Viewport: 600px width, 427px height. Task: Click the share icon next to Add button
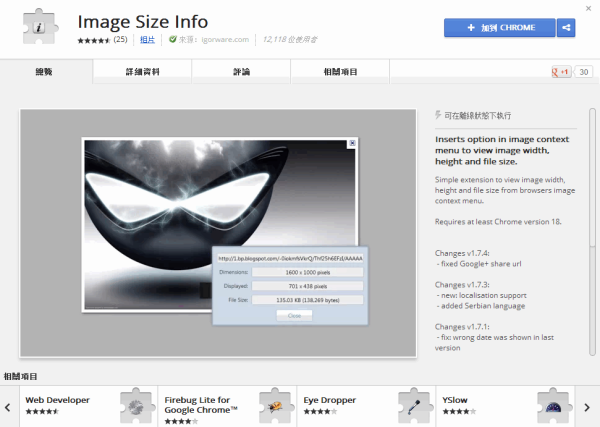click(x=565, y=27)
